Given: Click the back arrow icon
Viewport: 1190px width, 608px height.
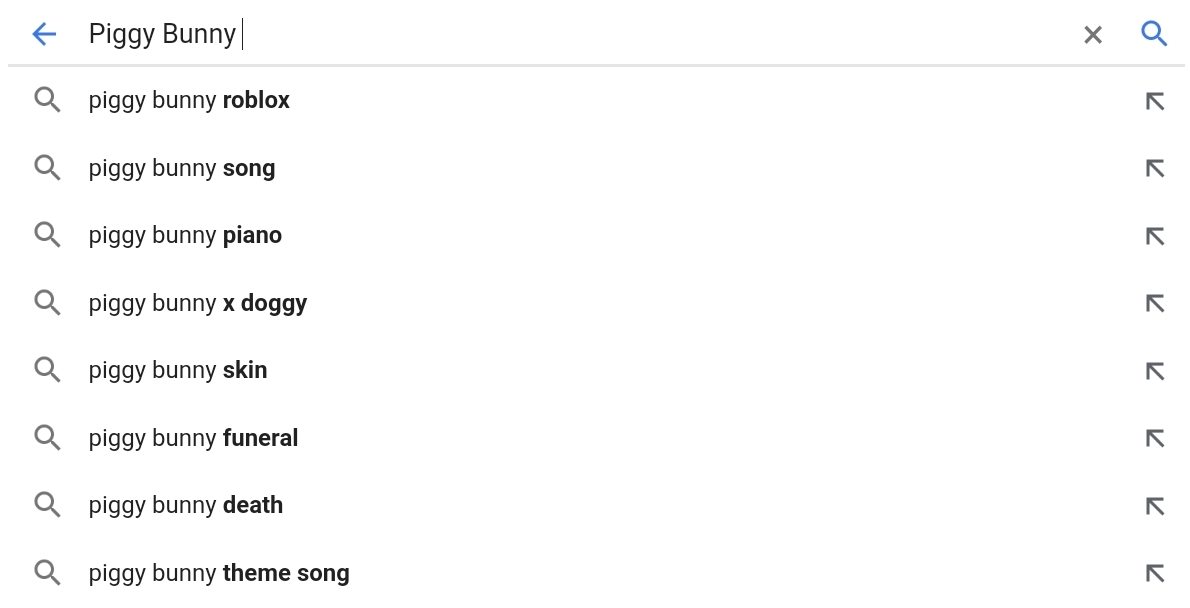Looking at the screenshot, I should pos(44,34).
